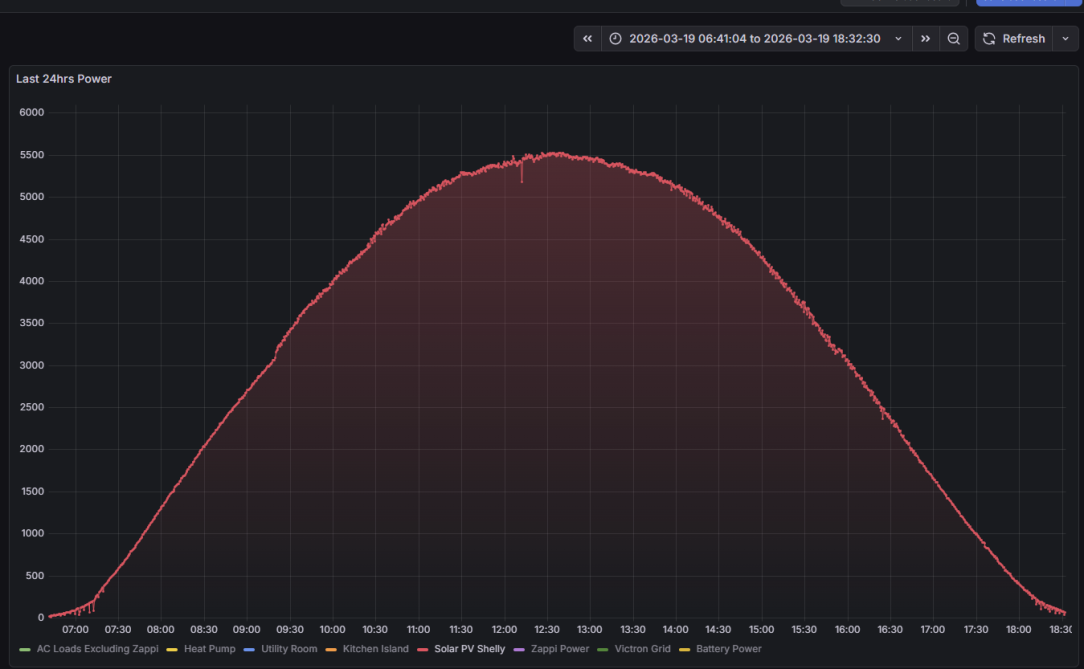The height and width of the screenshot is (669, 1084).
Task: Toggle Kitchen Island legend series
Action: tap(375, 649)
